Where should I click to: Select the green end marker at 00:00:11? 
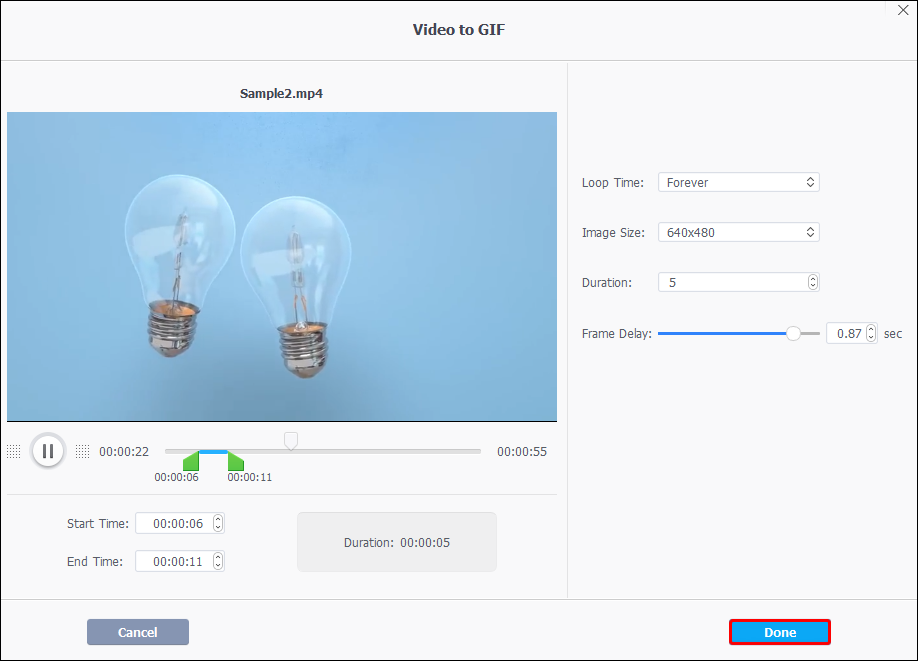pos(235,461)
